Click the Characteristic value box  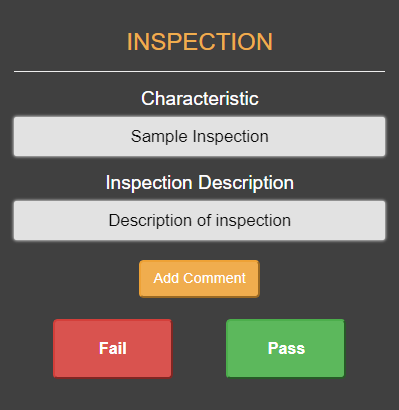click(x=199, y=136)
